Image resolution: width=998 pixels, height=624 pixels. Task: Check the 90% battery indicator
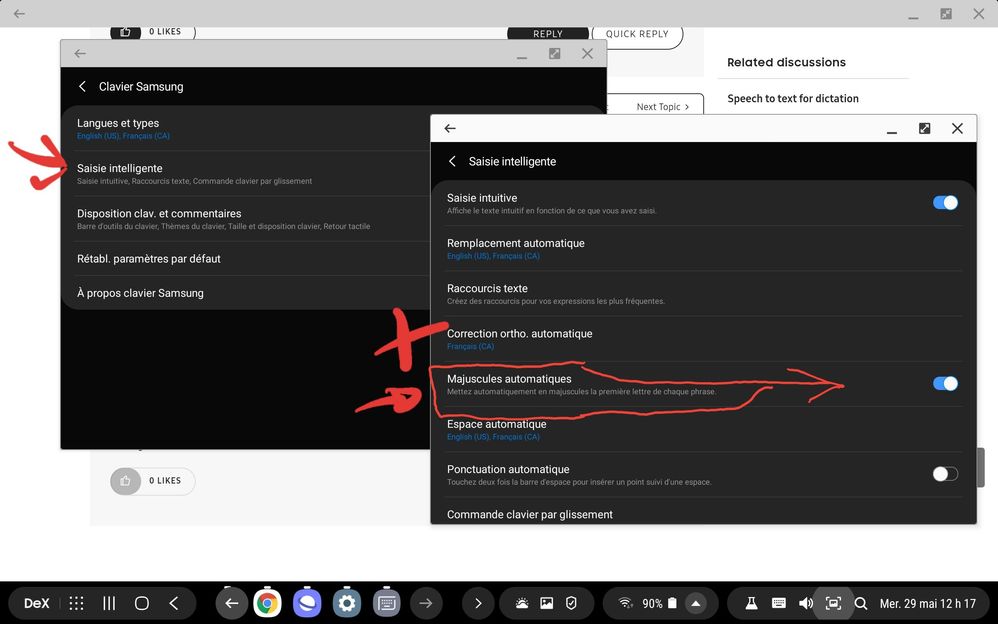tap(659, 603)
